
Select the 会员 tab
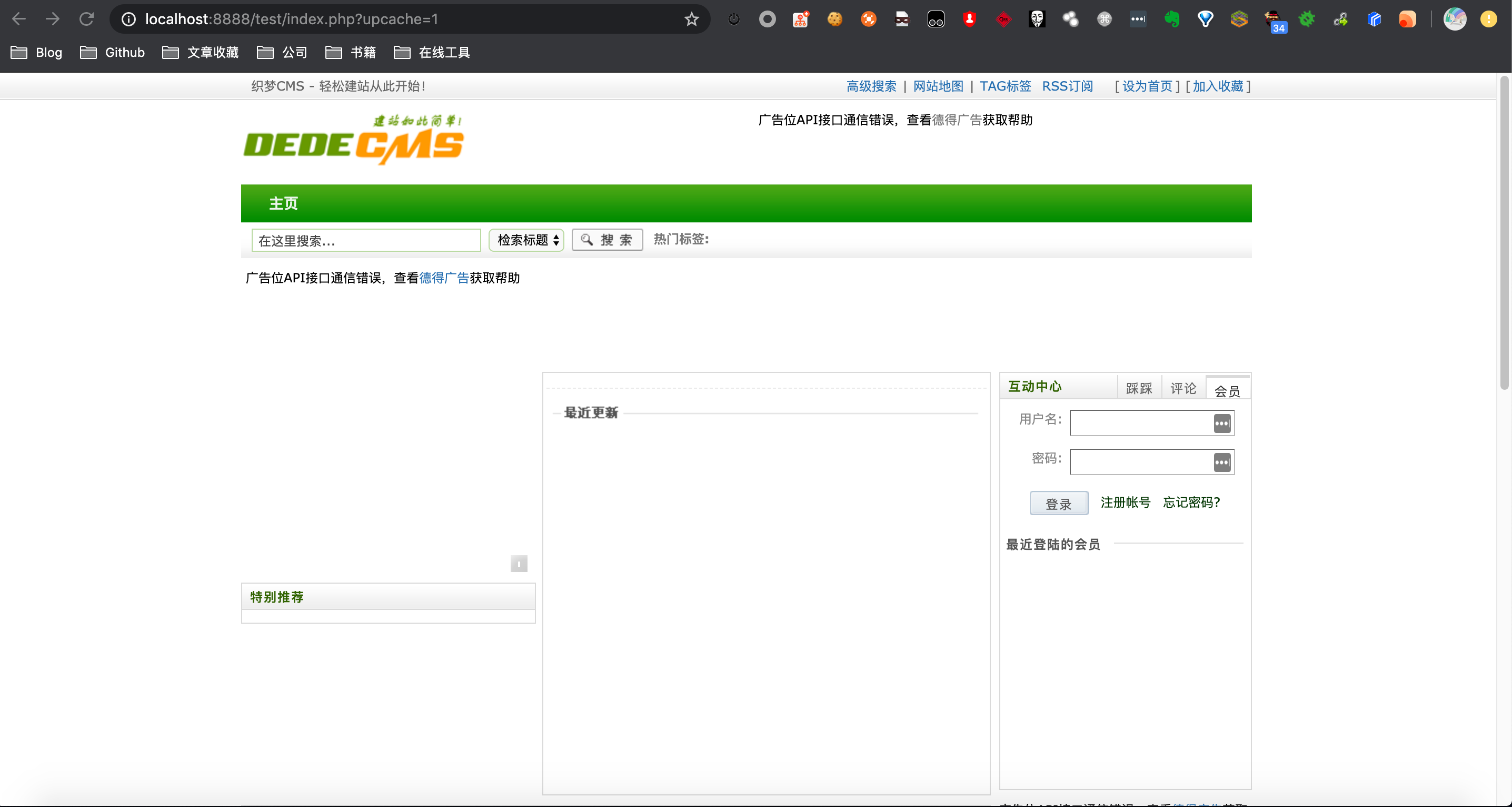pos(1227,390)
